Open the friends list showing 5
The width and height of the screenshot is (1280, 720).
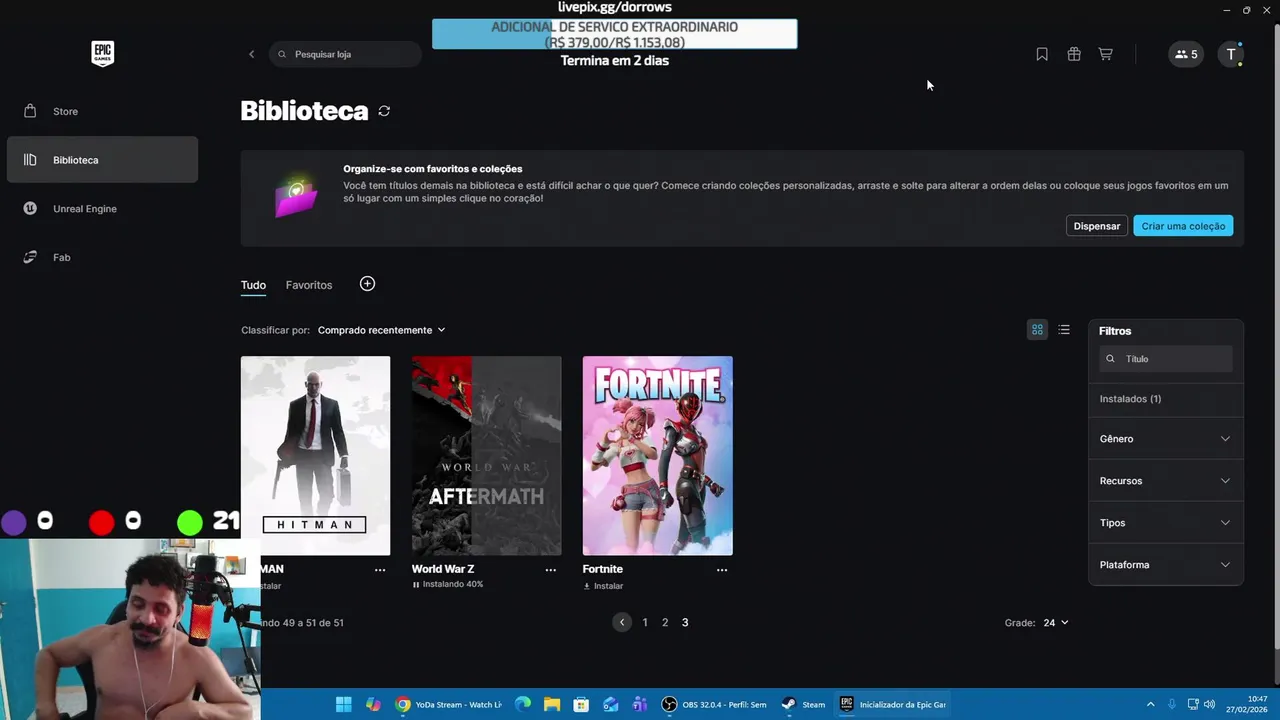click(1186, 54)
